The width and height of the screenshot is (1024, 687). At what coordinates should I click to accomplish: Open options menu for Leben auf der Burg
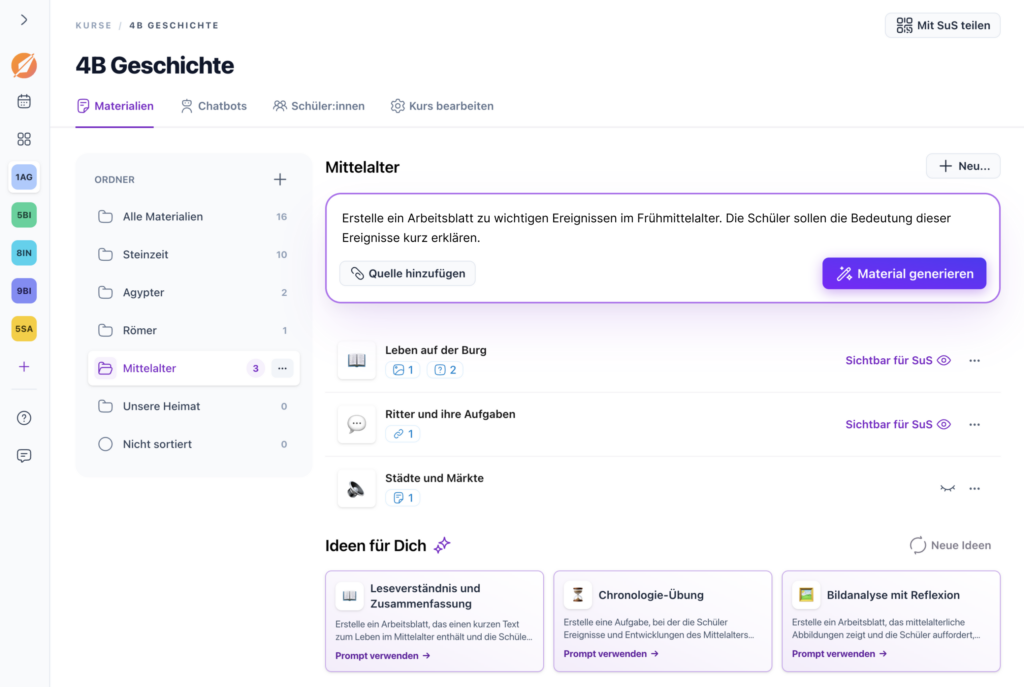[x=974, y=360]
